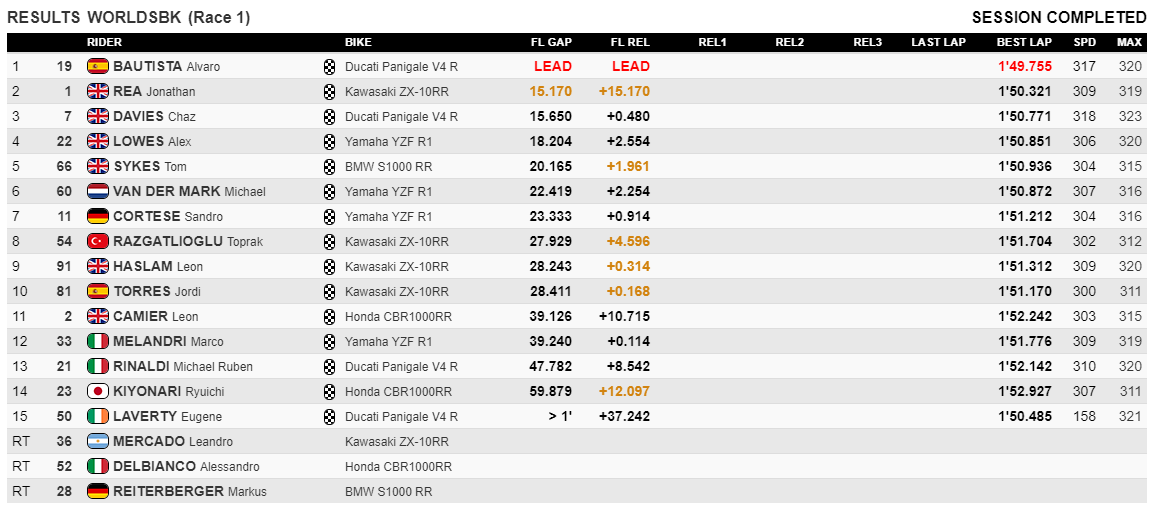Click Japanese flag beside Kiyonari
Viewport: 1152px width, 507px height.
(x=98, y=392)
